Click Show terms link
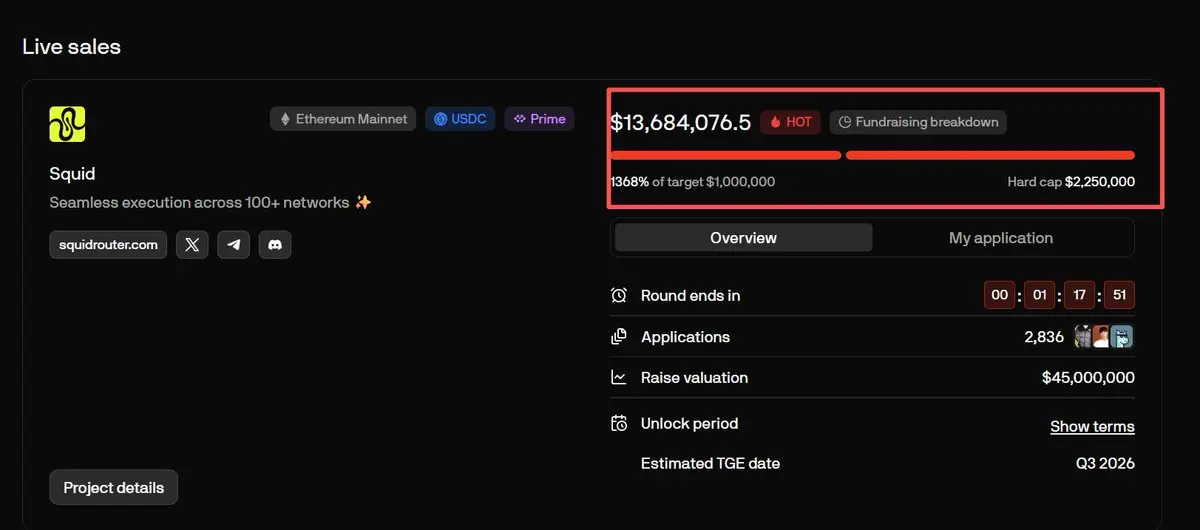The height and width of the screenshot is (530, 1200). (x=1092, y=426)
